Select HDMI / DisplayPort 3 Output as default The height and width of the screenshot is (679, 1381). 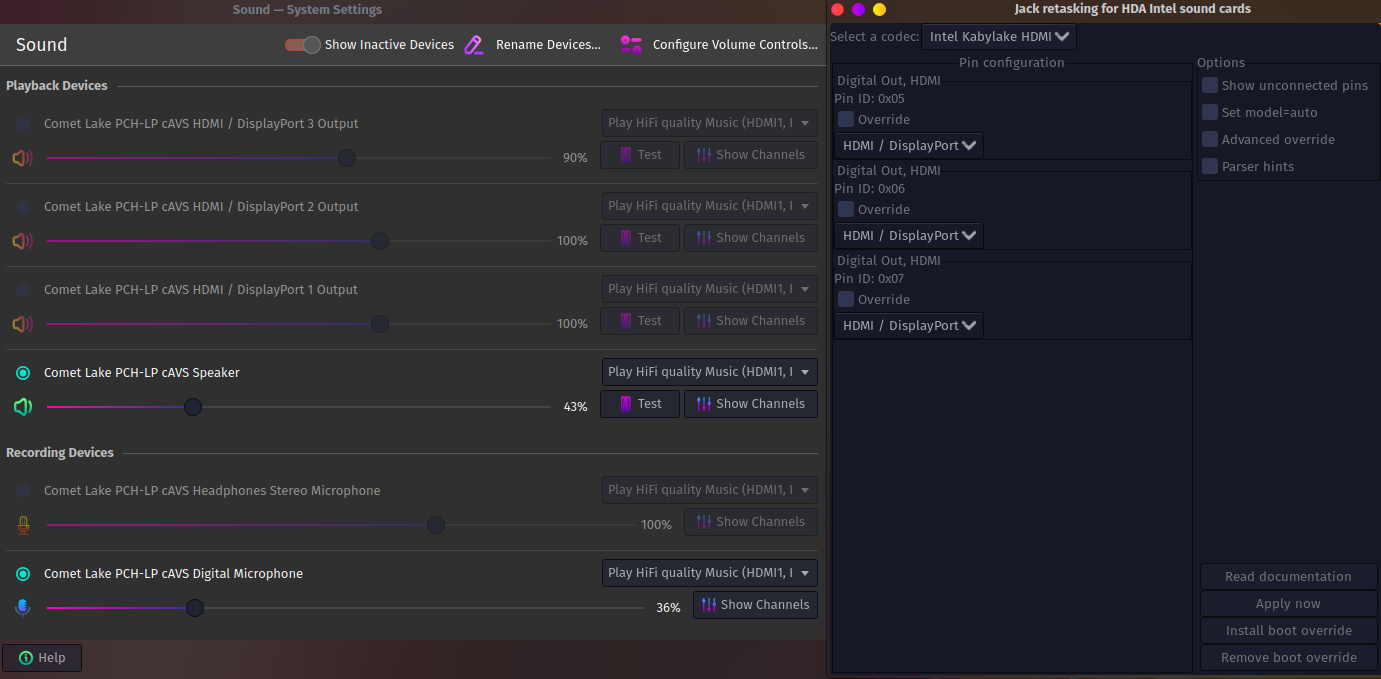point(23,124)
